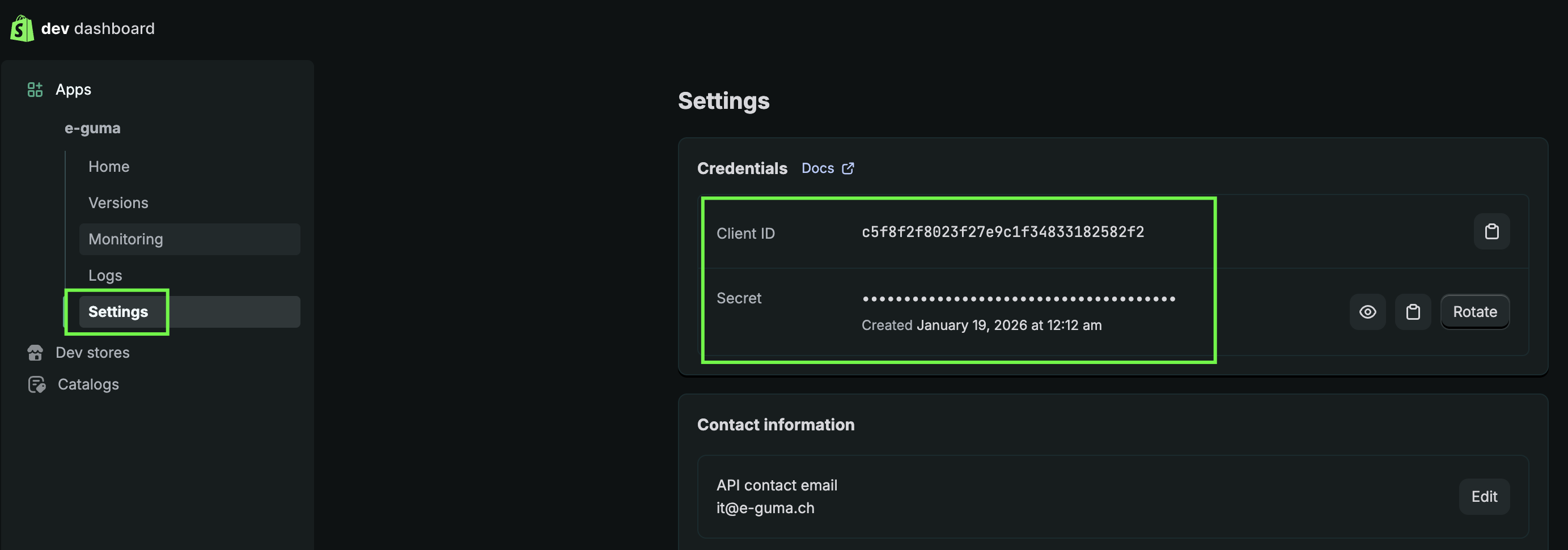Open Dev stores section
This screenshot has height=550, width=1568.
pyautogui.click(x=92, y=353)
